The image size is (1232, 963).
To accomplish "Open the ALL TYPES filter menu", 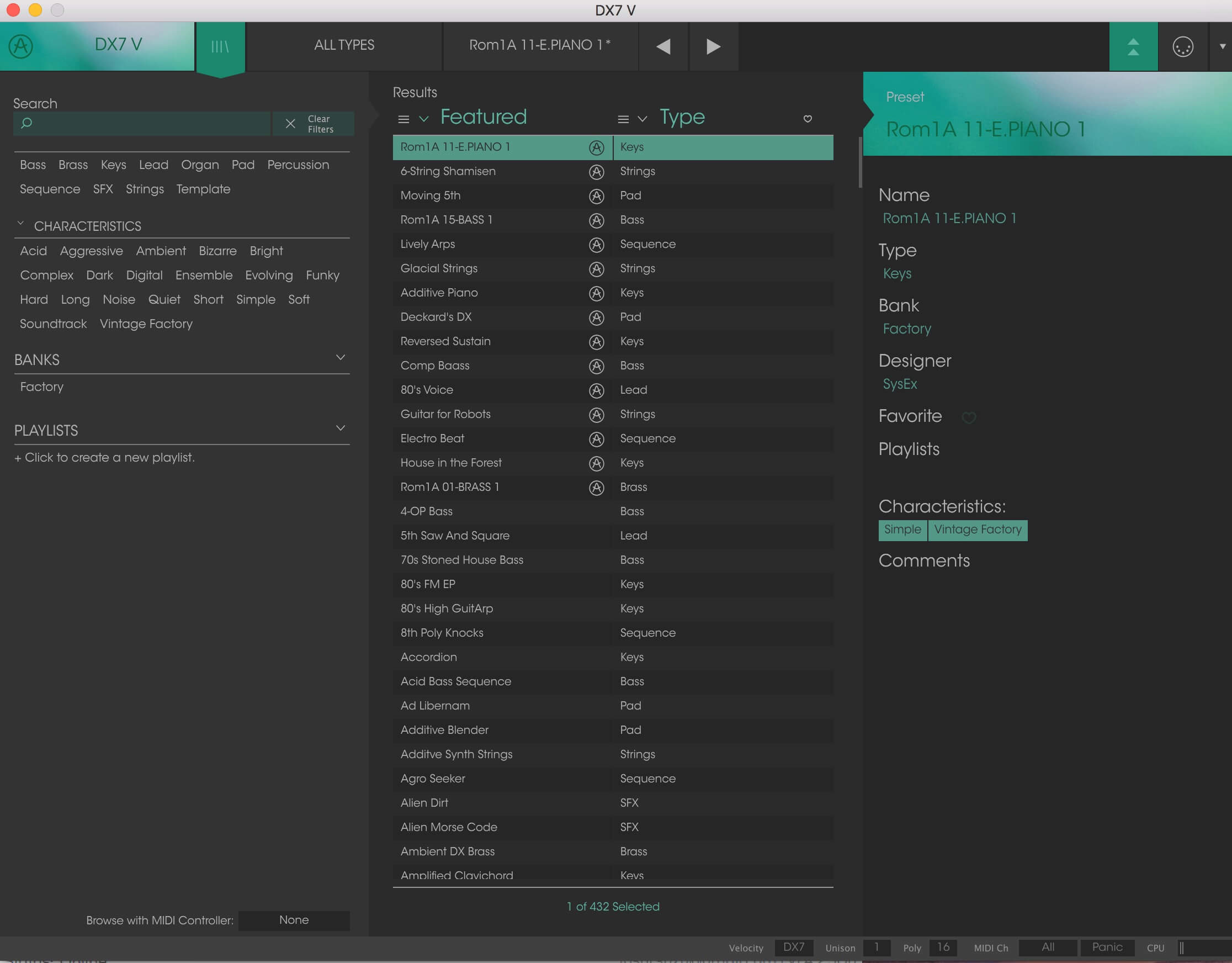I will point(344,45).
